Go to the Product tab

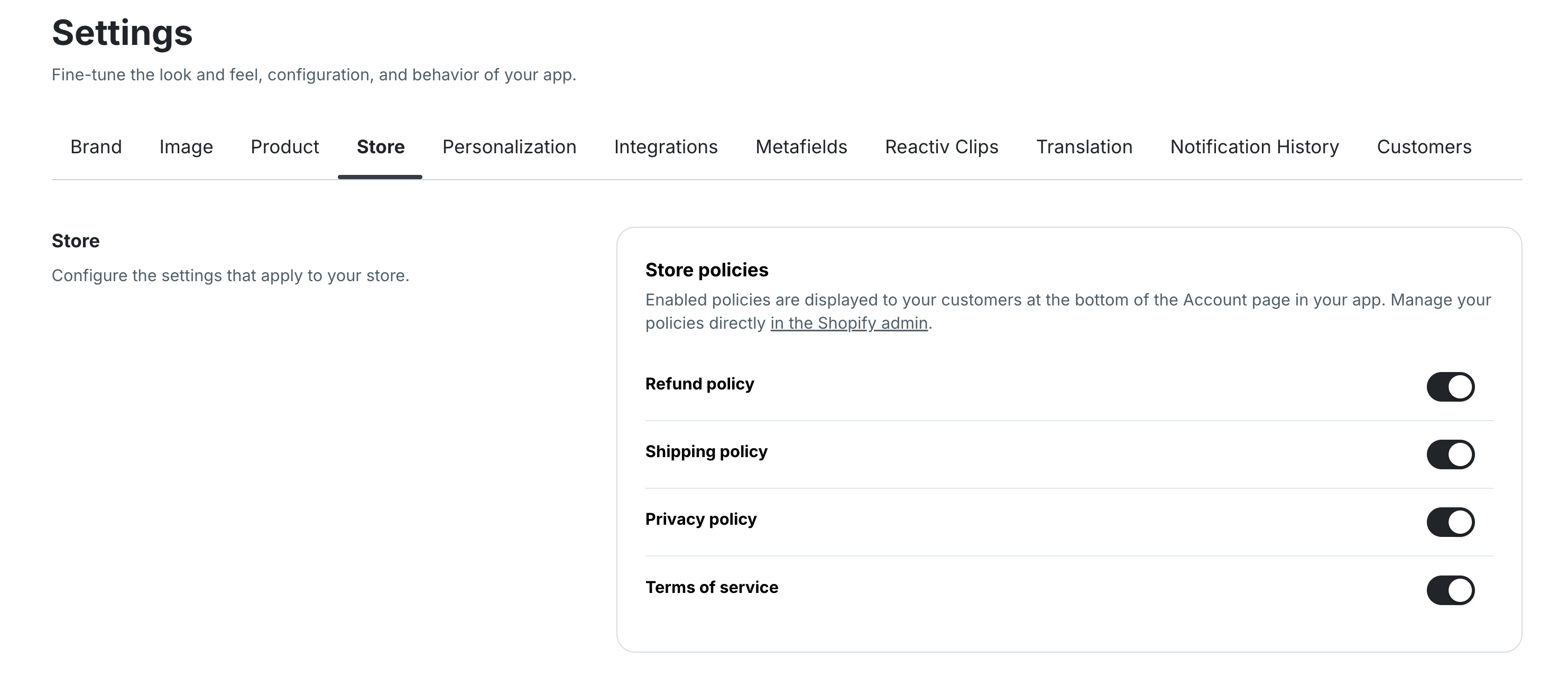(x=284, y=147)
